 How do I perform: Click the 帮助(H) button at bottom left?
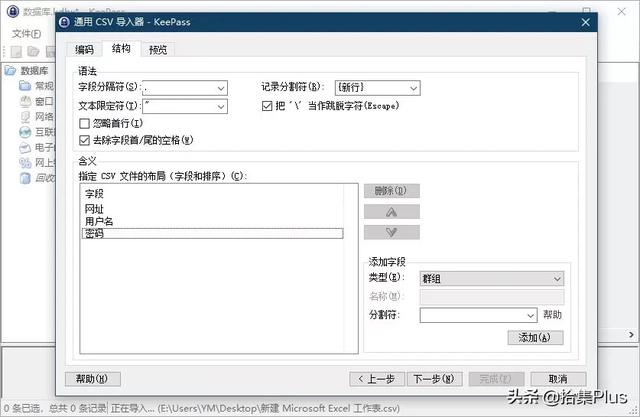click(92, 379)
